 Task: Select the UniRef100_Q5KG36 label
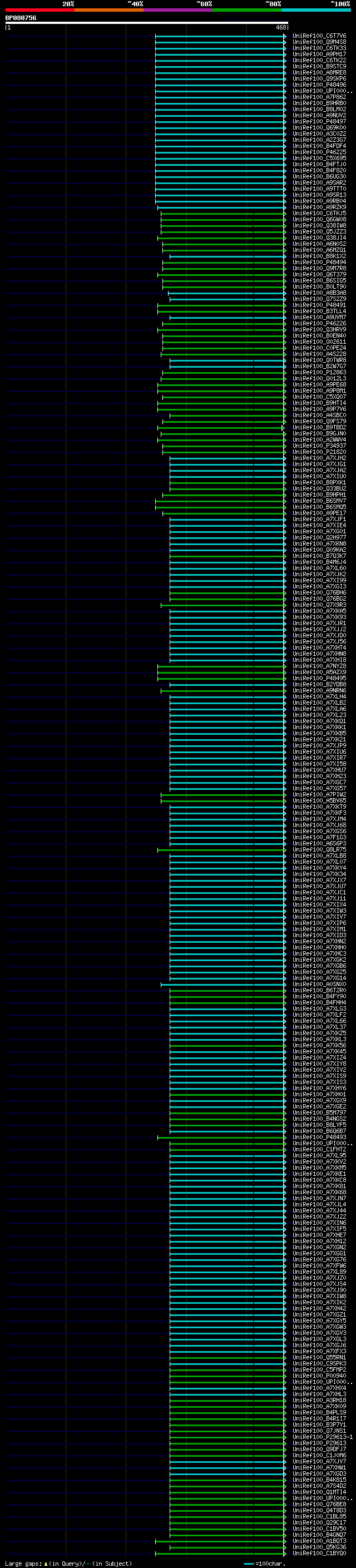(x=319, y=1547)
